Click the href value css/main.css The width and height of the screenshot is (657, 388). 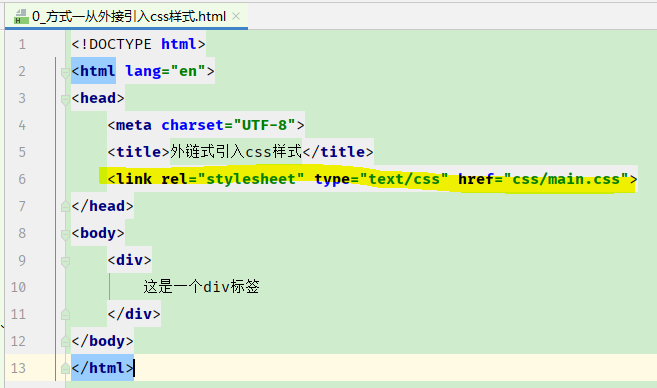click(x=566, y=179)
